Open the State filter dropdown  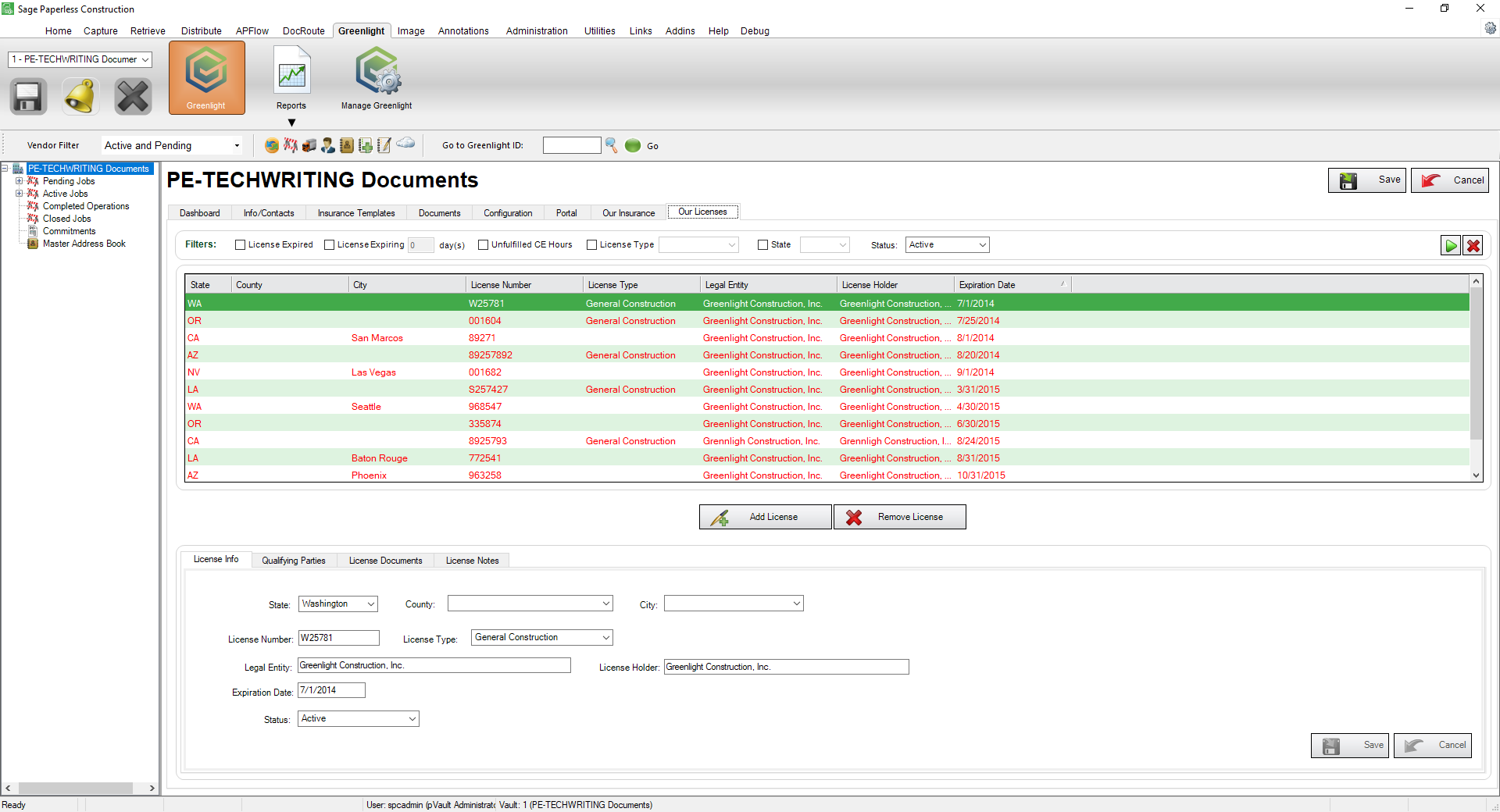click(x=825, y=245)
